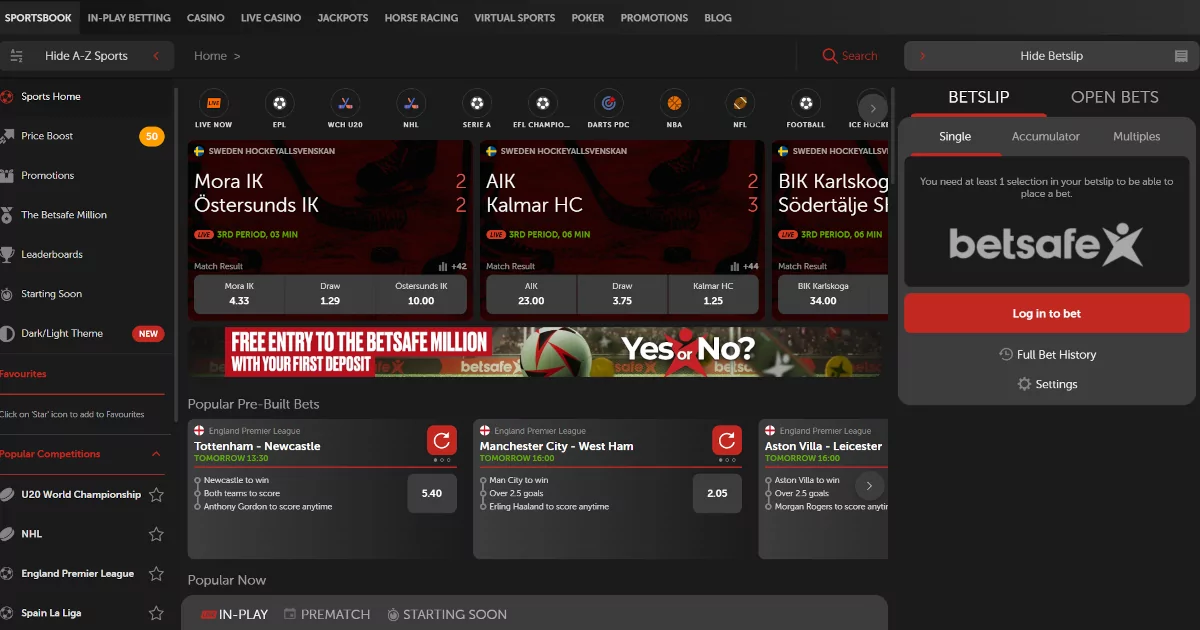Bet on Östersunds IK at 10.00
Image resolution: width=1200 pixels, height=630 pixels.
pos(421,294)
